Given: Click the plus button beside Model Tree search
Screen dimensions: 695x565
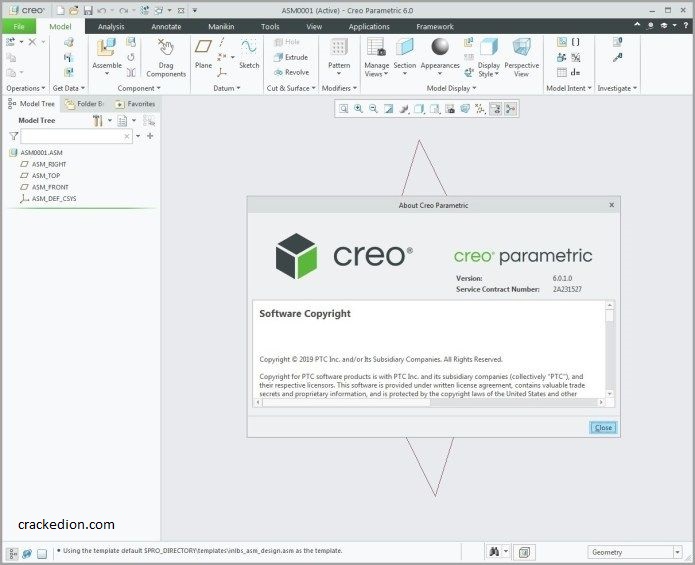Looking at the screenshot, I should pyautogui.click(x=150, y=136).
